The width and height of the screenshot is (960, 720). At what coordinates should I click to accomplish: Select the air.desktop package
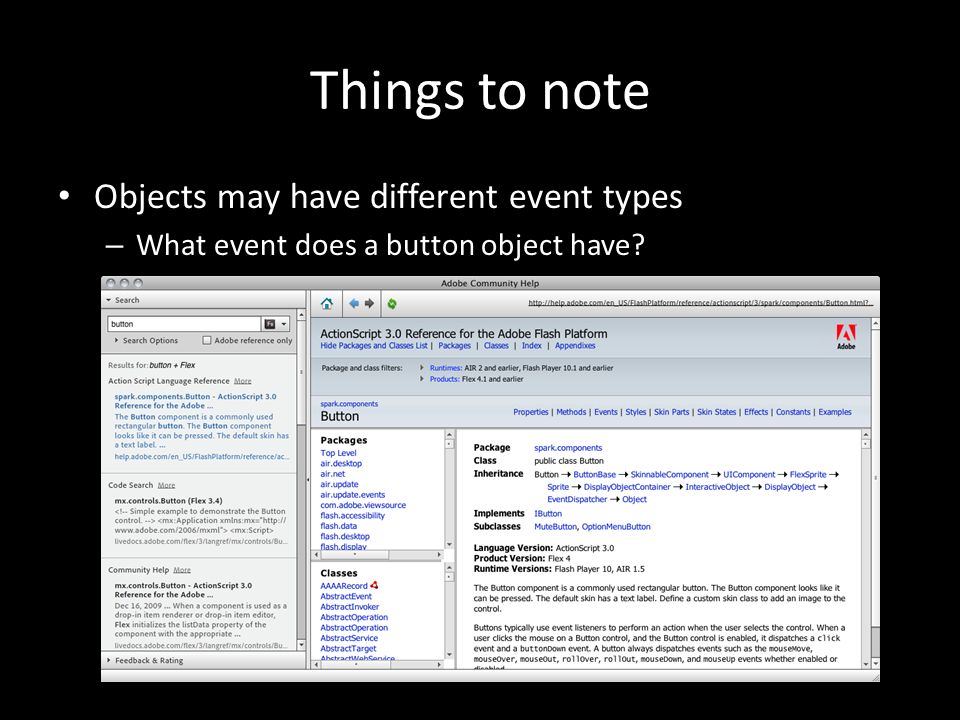341,463
